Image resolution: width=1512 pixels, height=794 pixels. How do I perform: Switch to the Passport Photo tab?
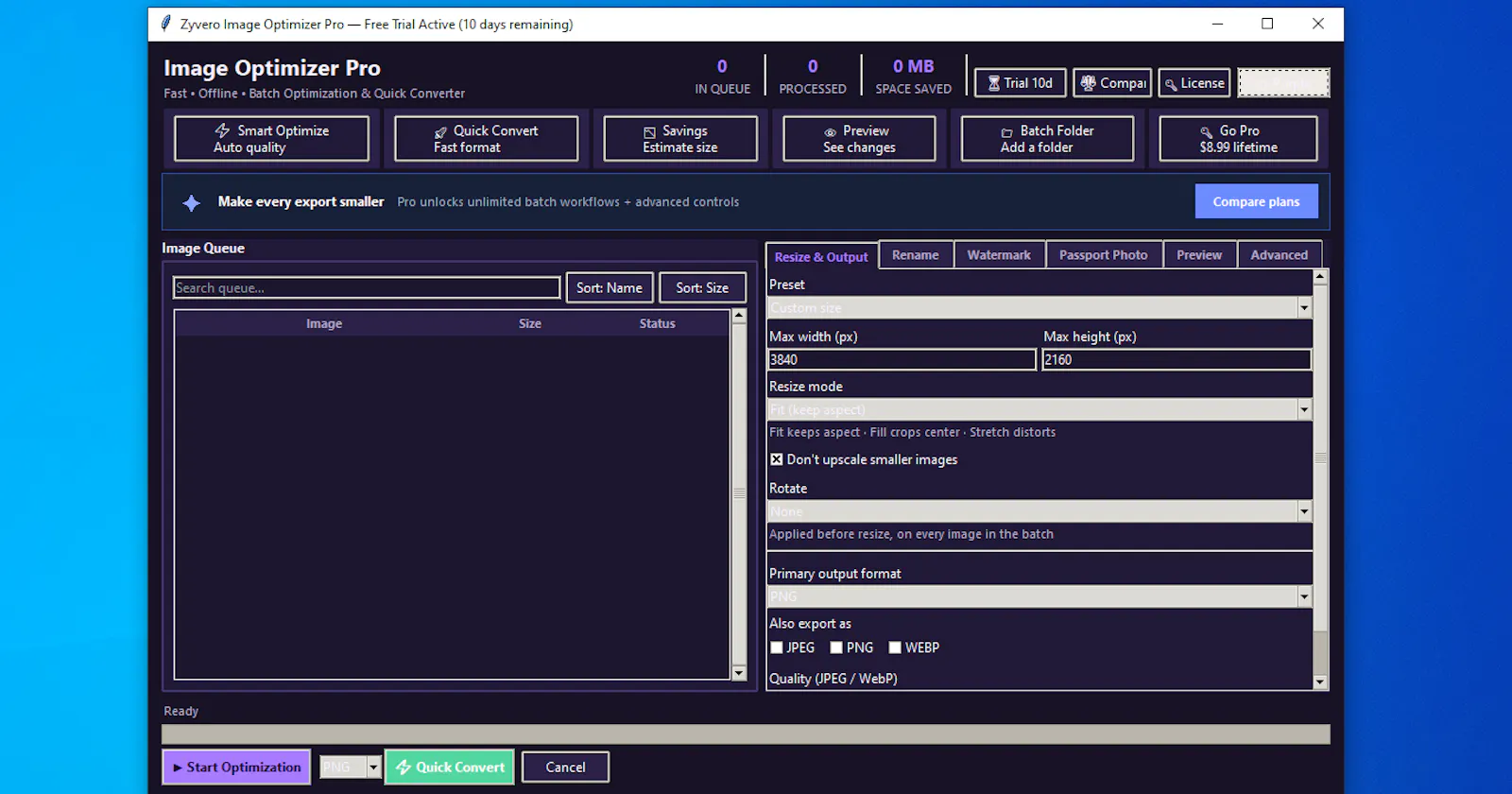(x=1103, y=255)
